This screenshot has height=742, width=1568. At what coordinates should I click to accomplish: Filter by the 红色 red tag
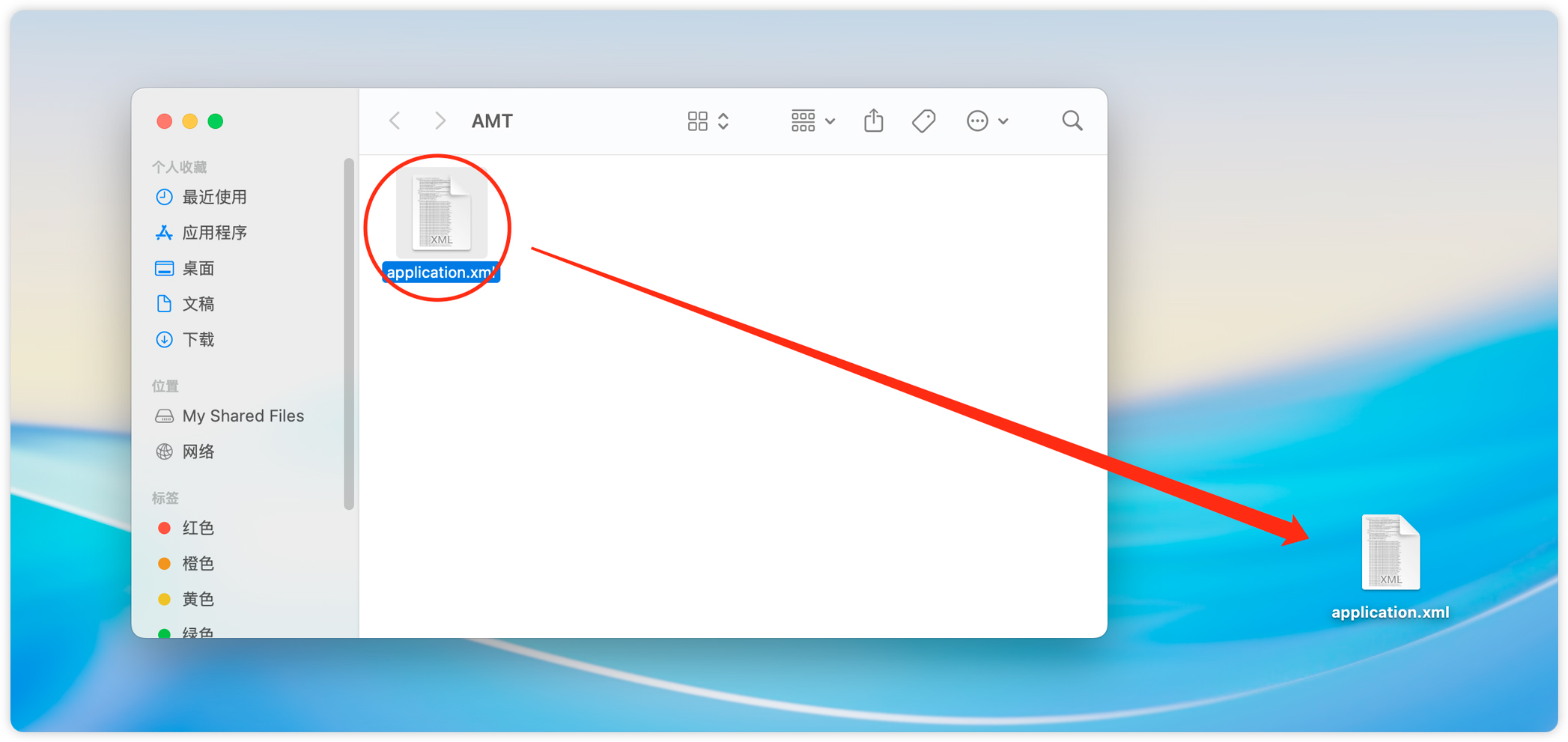(198, 528)
